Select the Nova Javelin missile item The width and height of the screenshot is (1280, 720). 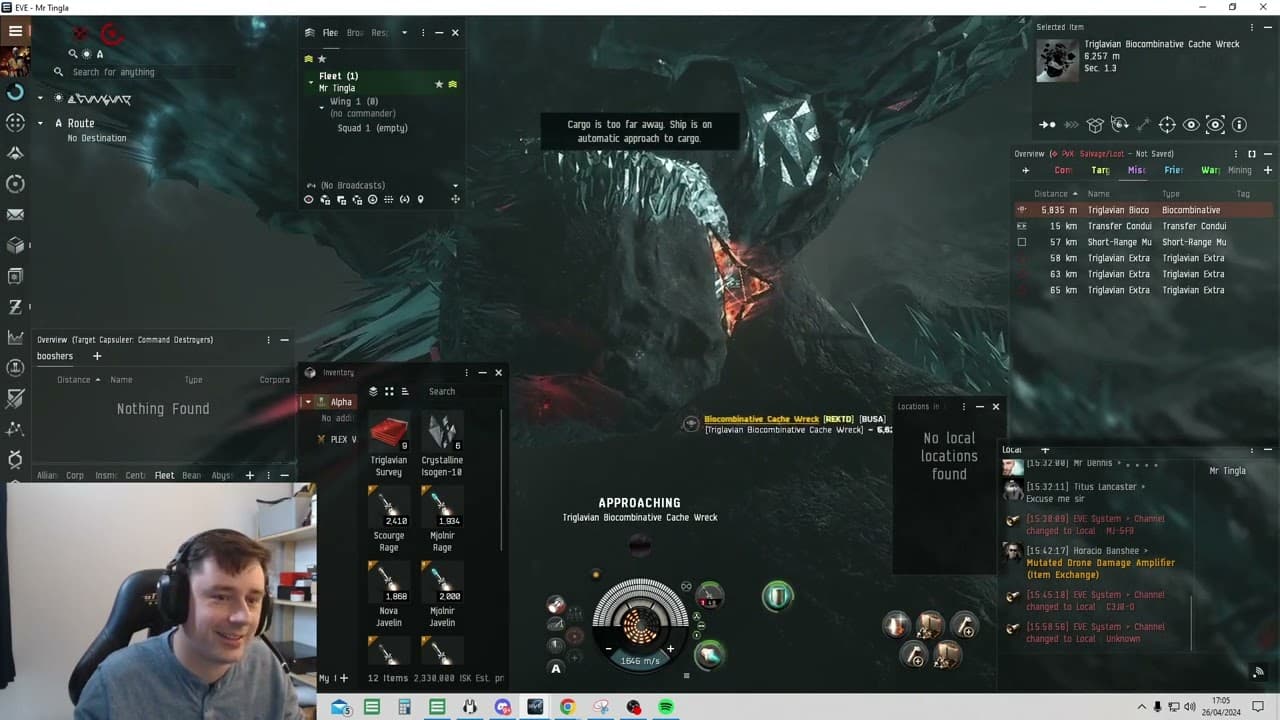coord(389,596)
